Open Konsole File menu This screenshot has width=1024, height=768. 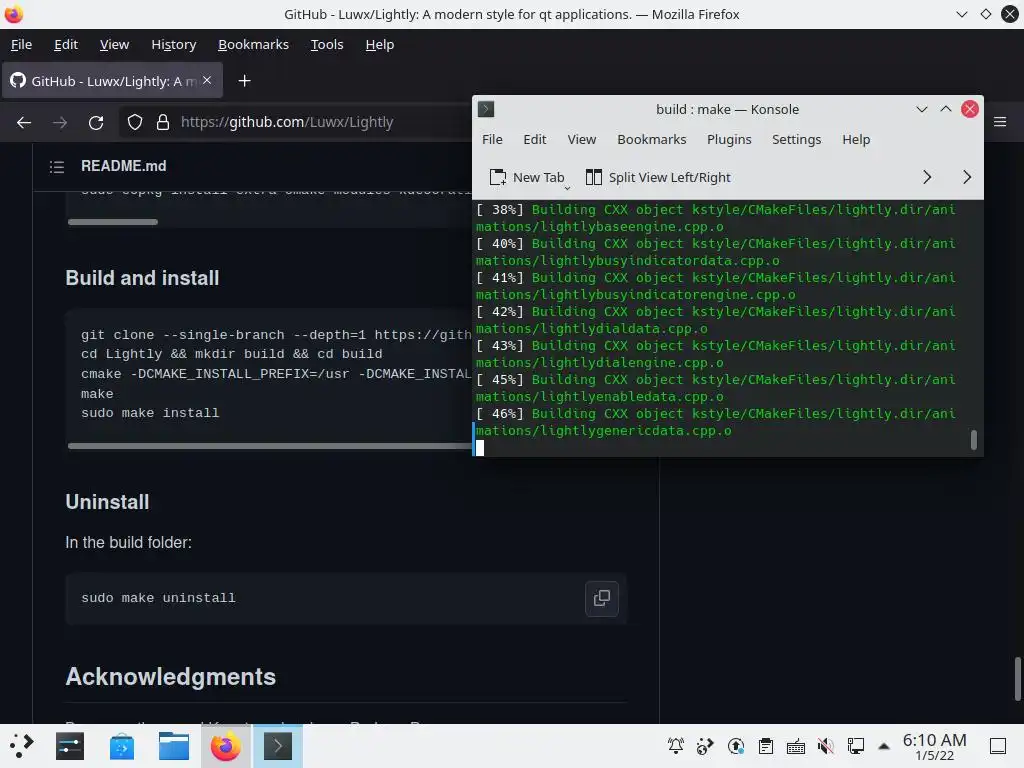(x=492, y=140)
